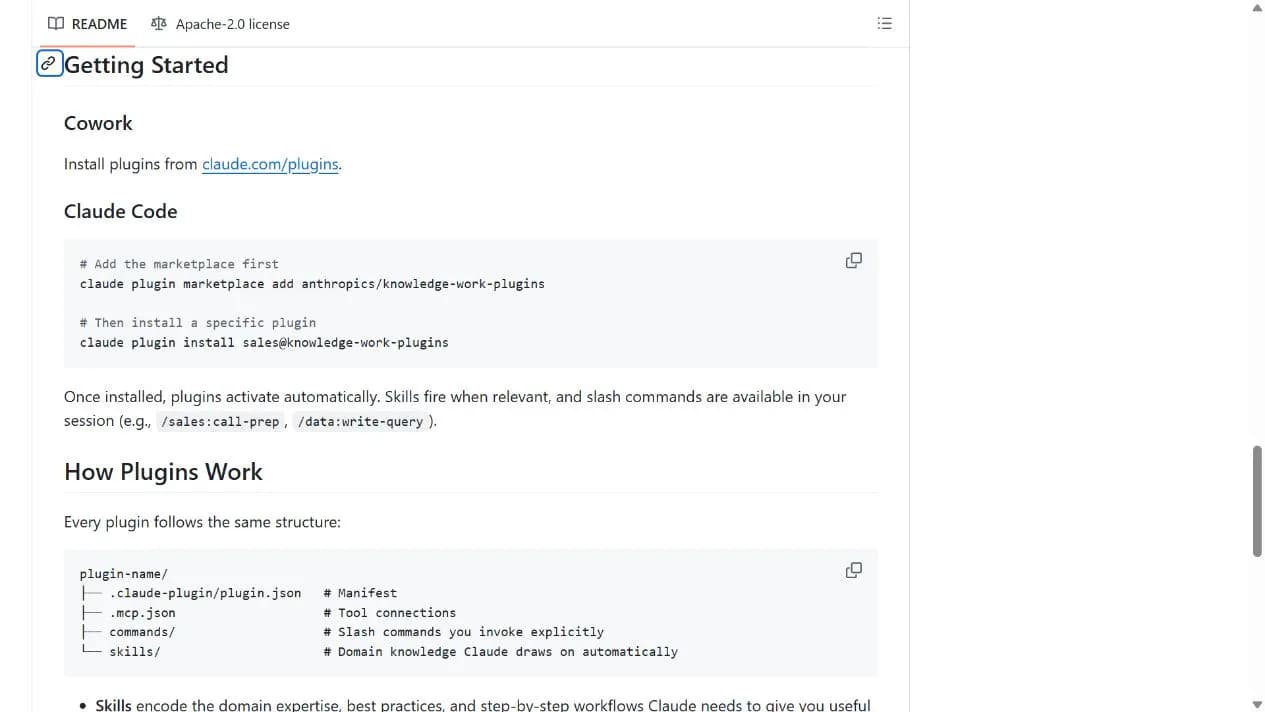Image resolution: width=1265 pixels, height=712 pixels.
Task: Click the book icon on README tab
Action: [x=56, y=24]
